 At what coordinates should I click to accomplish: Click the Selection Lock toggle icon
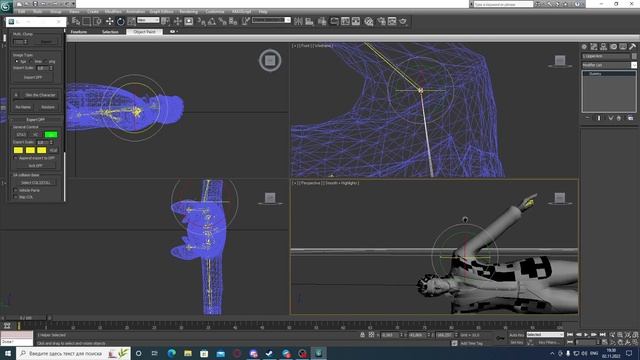click(362, 335)
